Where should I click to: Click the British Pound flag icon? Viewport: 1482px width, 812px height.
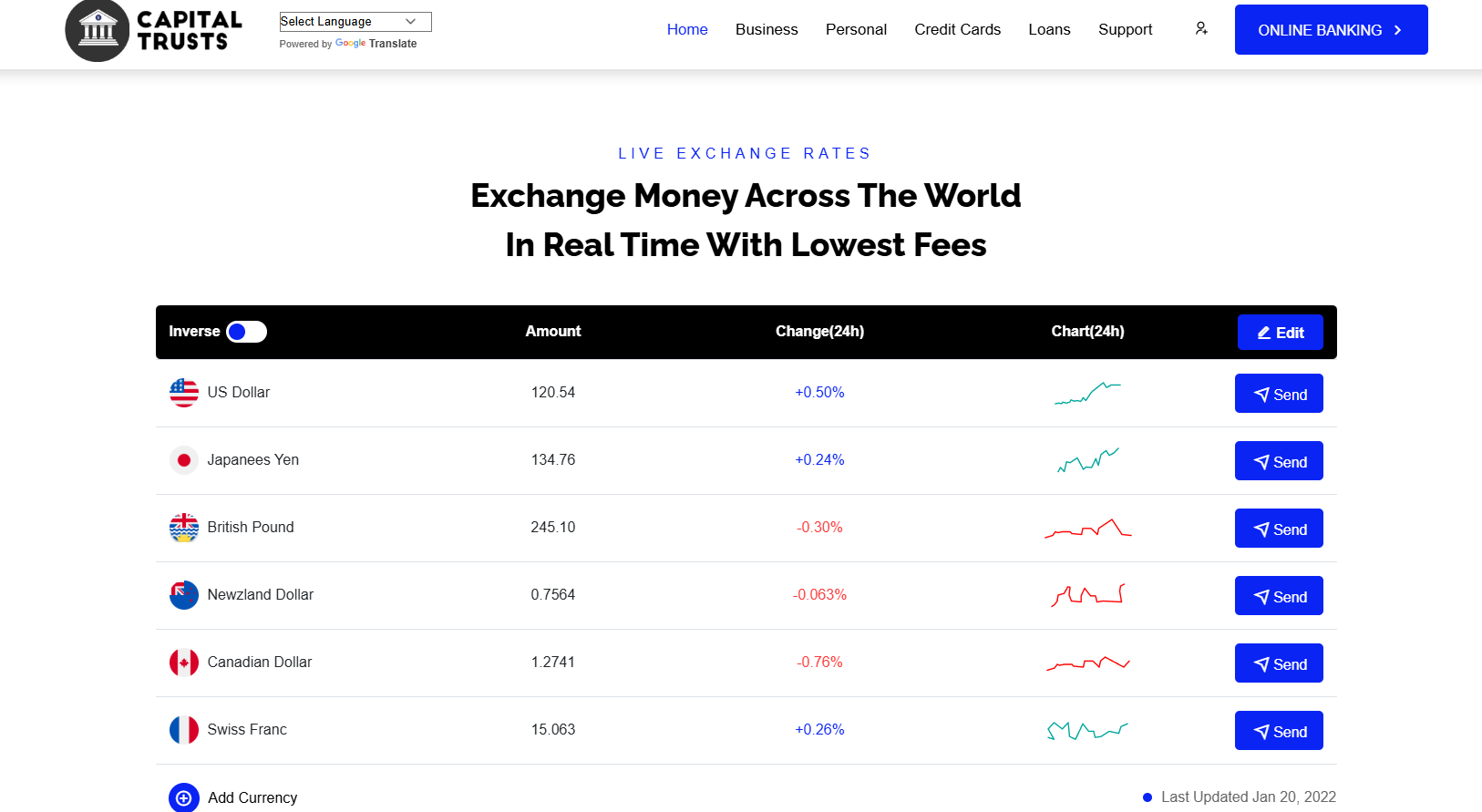pos(184,528)
